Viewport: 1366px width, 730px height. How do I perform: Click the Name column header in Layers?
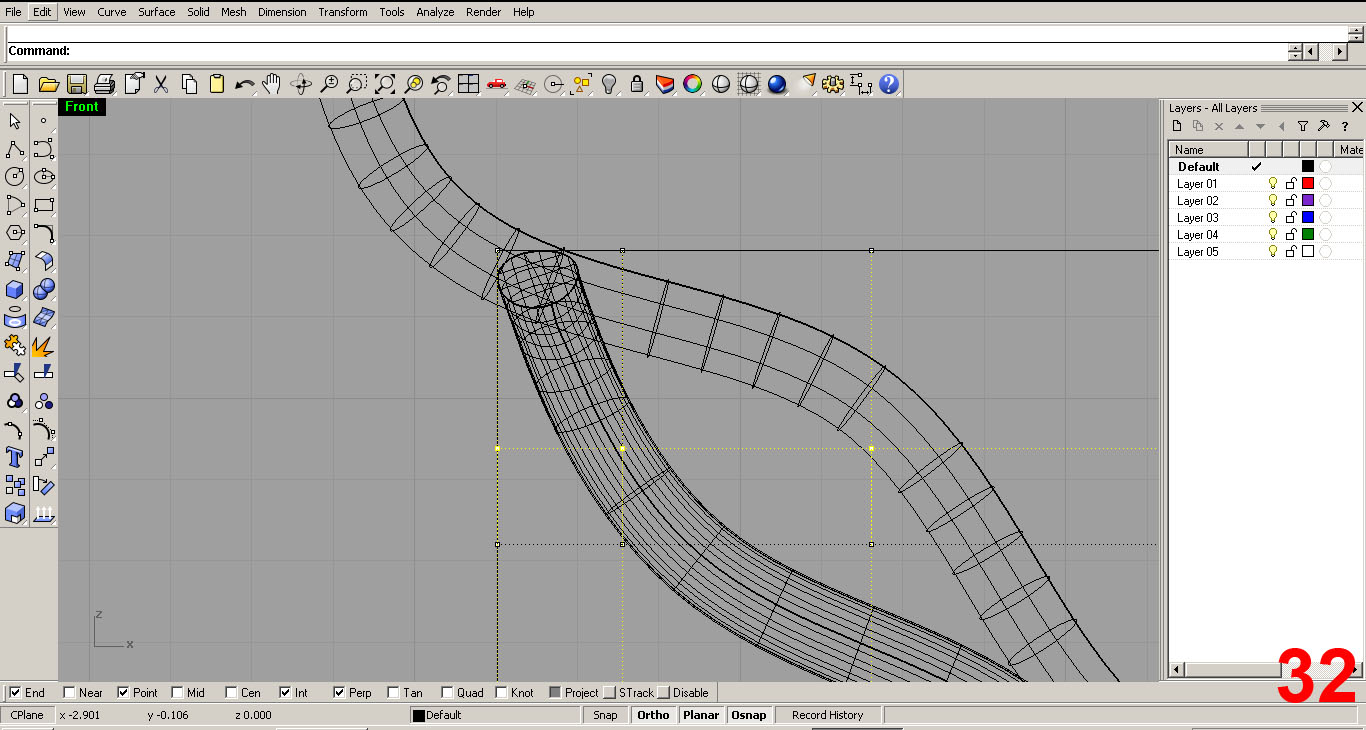pos(1209,150)
